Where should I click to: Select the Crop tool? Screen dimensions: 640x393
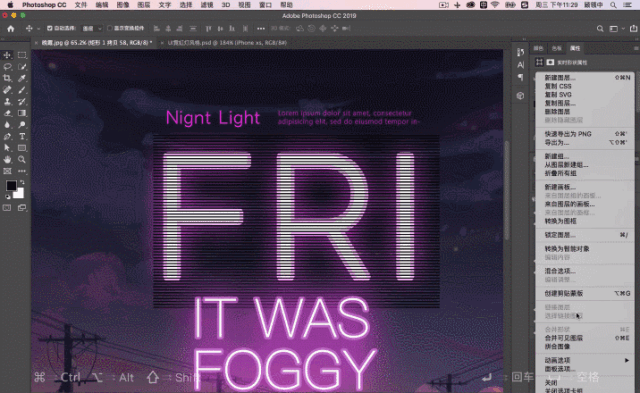[7, 78]
